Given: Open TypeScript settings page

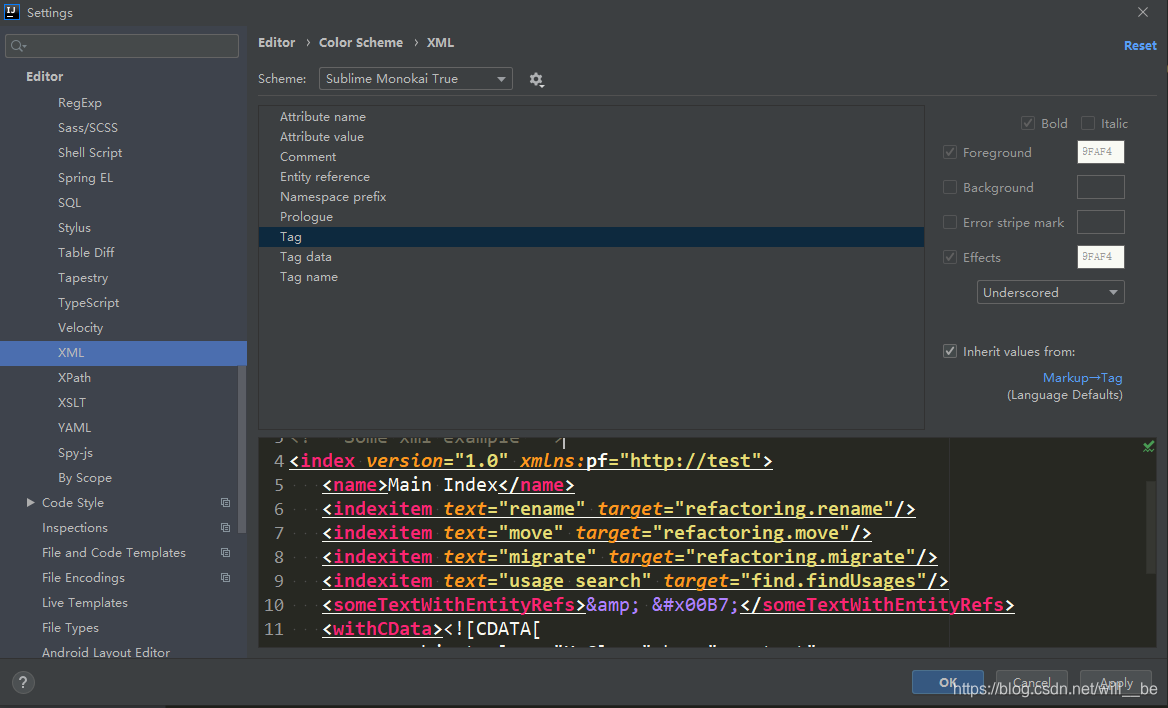Looking at the screenshot, I should (89, 303).
